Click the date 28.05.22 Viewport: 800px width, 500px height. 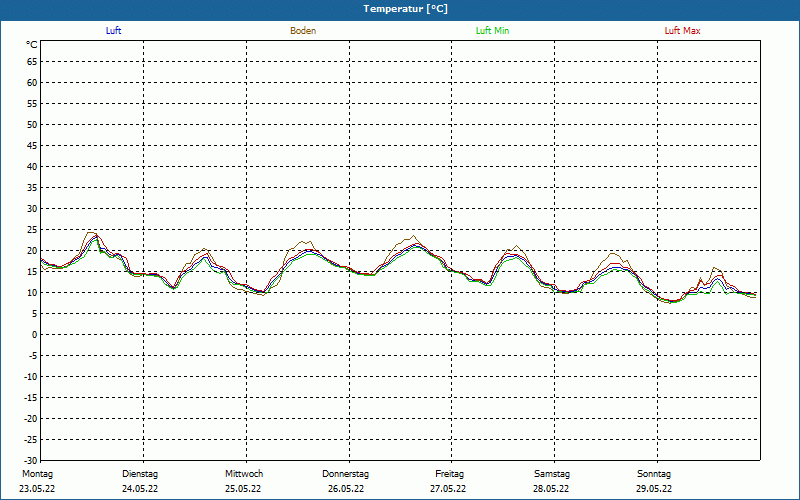click(x=551, y=489)
